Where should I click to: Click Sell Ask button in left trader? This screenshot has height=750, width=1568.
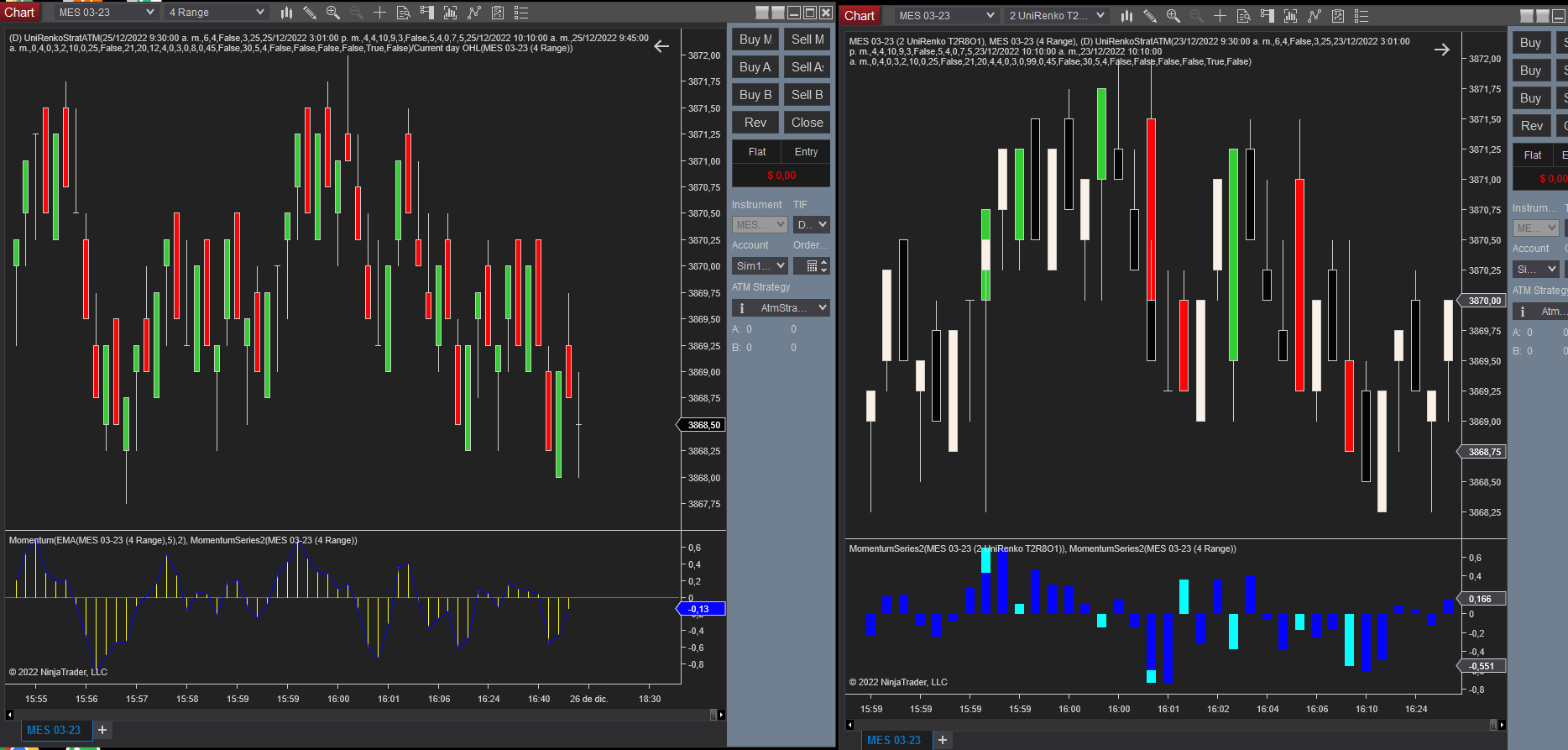coord(808,67)
